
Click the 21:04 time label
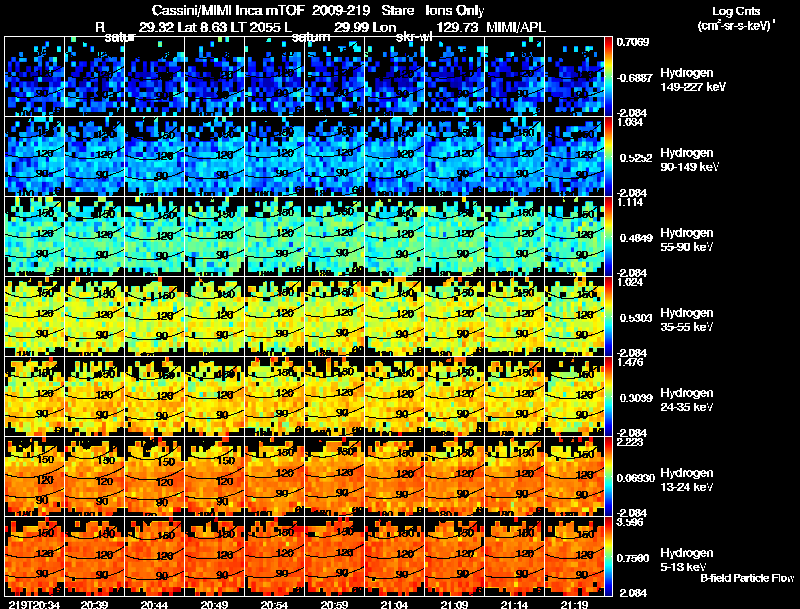point(394,604)
